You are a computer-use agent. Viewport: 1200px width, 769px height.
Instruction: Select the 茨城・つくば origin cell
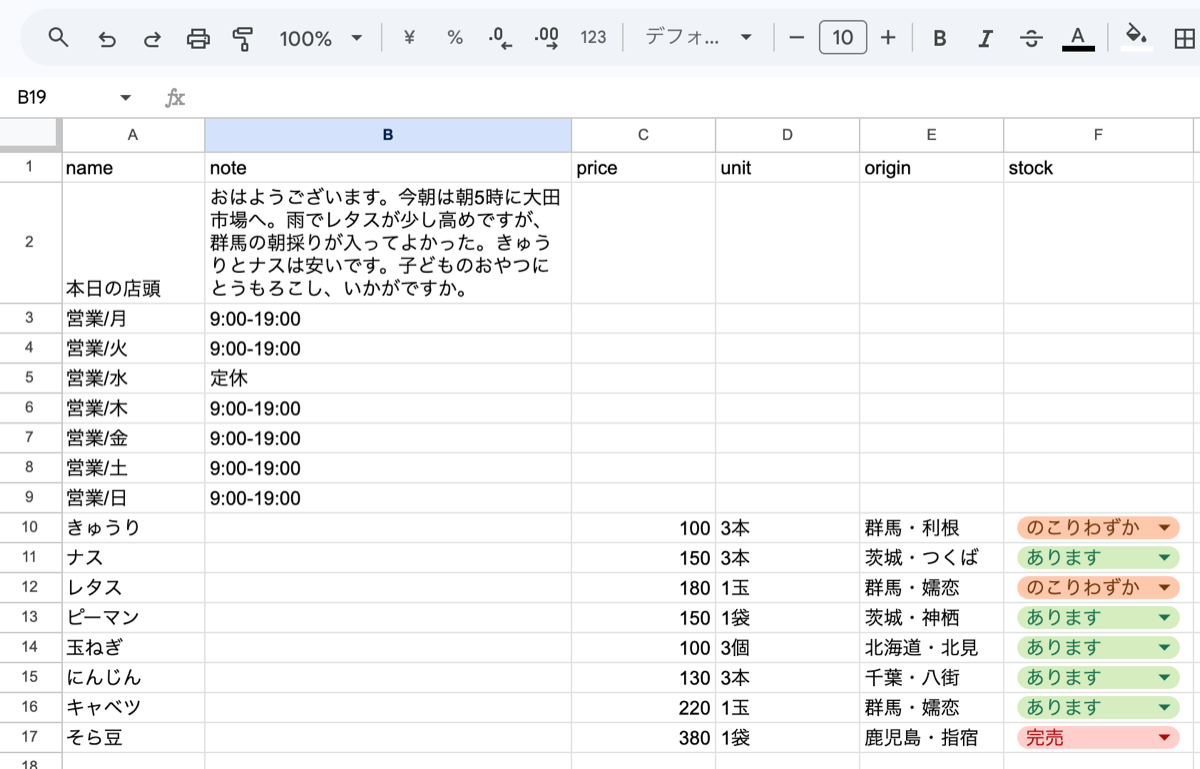931,558
